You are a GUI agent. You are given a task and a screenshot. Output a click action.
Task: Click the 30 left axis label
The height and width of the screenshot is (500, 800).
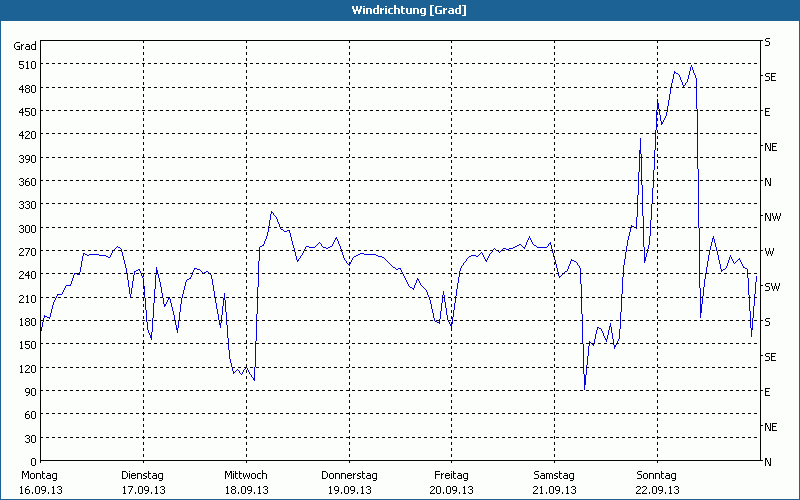click(31, 439)
